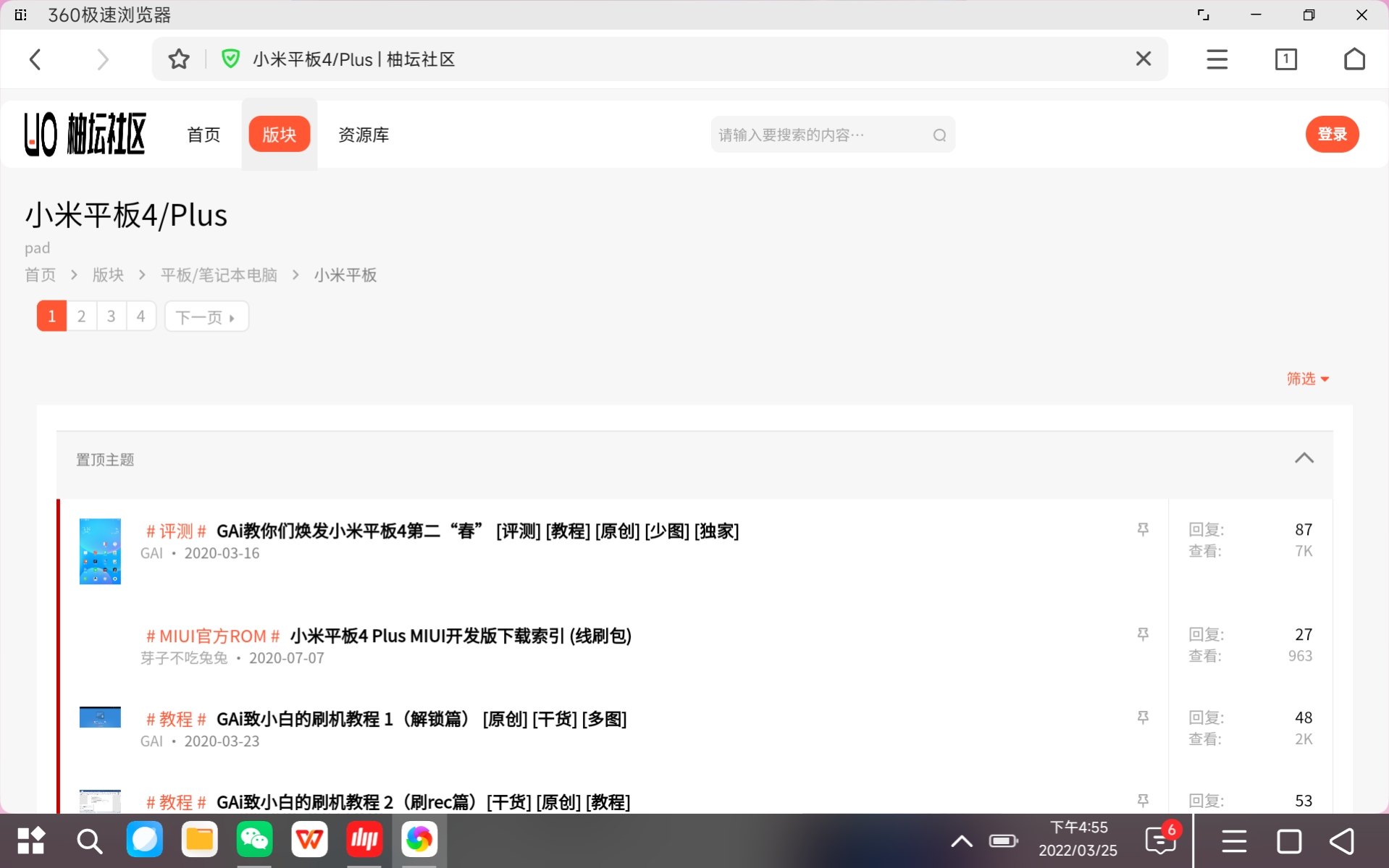Open the 资源库 navigation tab
The height and width of the screenshot is (868, 1389).
[x=364, y=135]
